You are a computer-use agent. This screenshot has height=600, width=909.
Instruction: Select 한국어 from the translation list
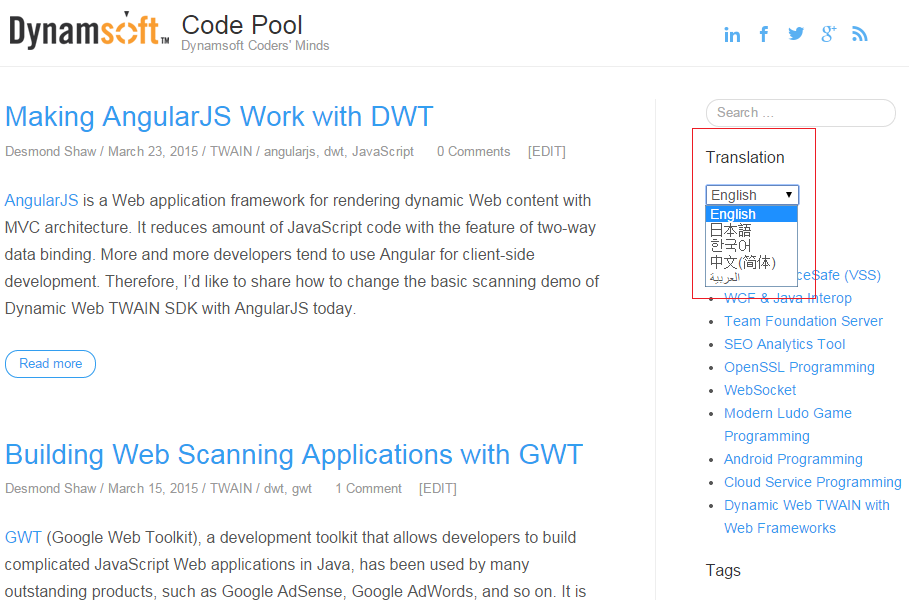point(730,246)
